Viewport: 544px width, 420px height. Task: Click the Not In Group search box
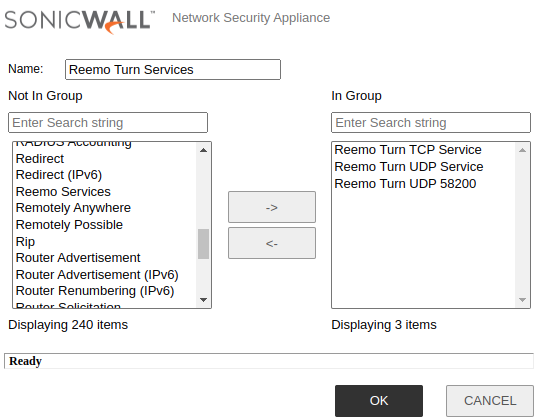[x=108, y=122]
